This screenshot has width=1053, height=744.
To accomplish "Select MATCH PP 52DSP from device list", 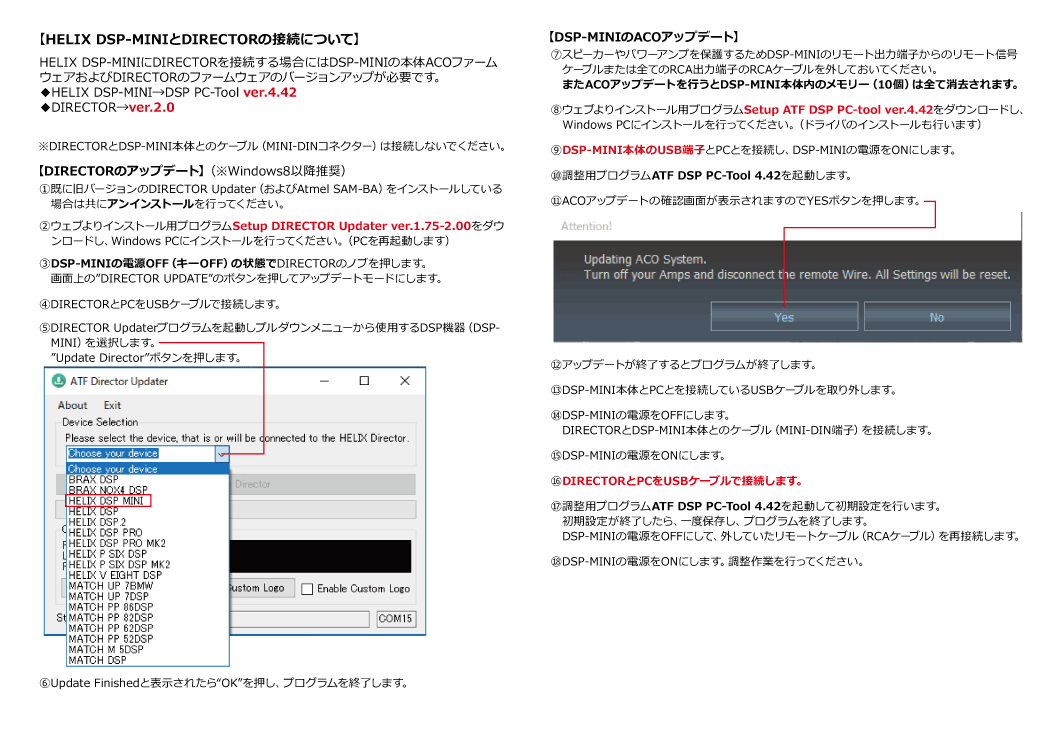I will click(148, 639).
